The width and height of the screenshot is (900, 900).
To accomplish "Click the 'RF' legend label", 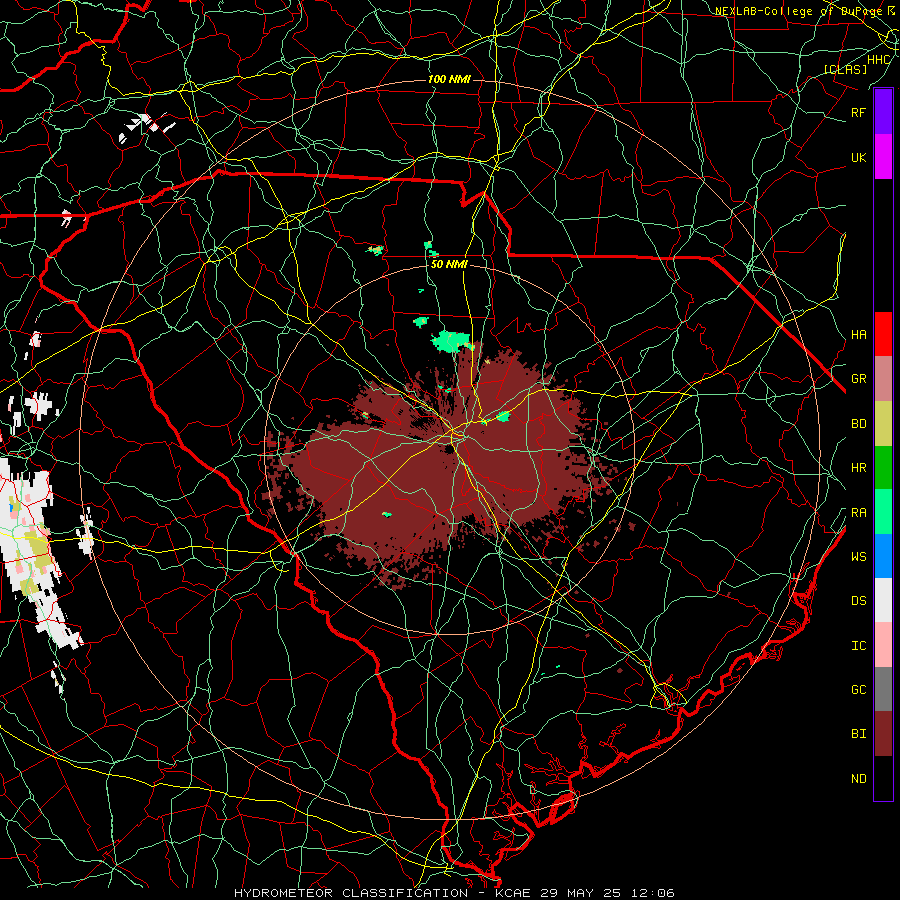I will pos(858,112).
